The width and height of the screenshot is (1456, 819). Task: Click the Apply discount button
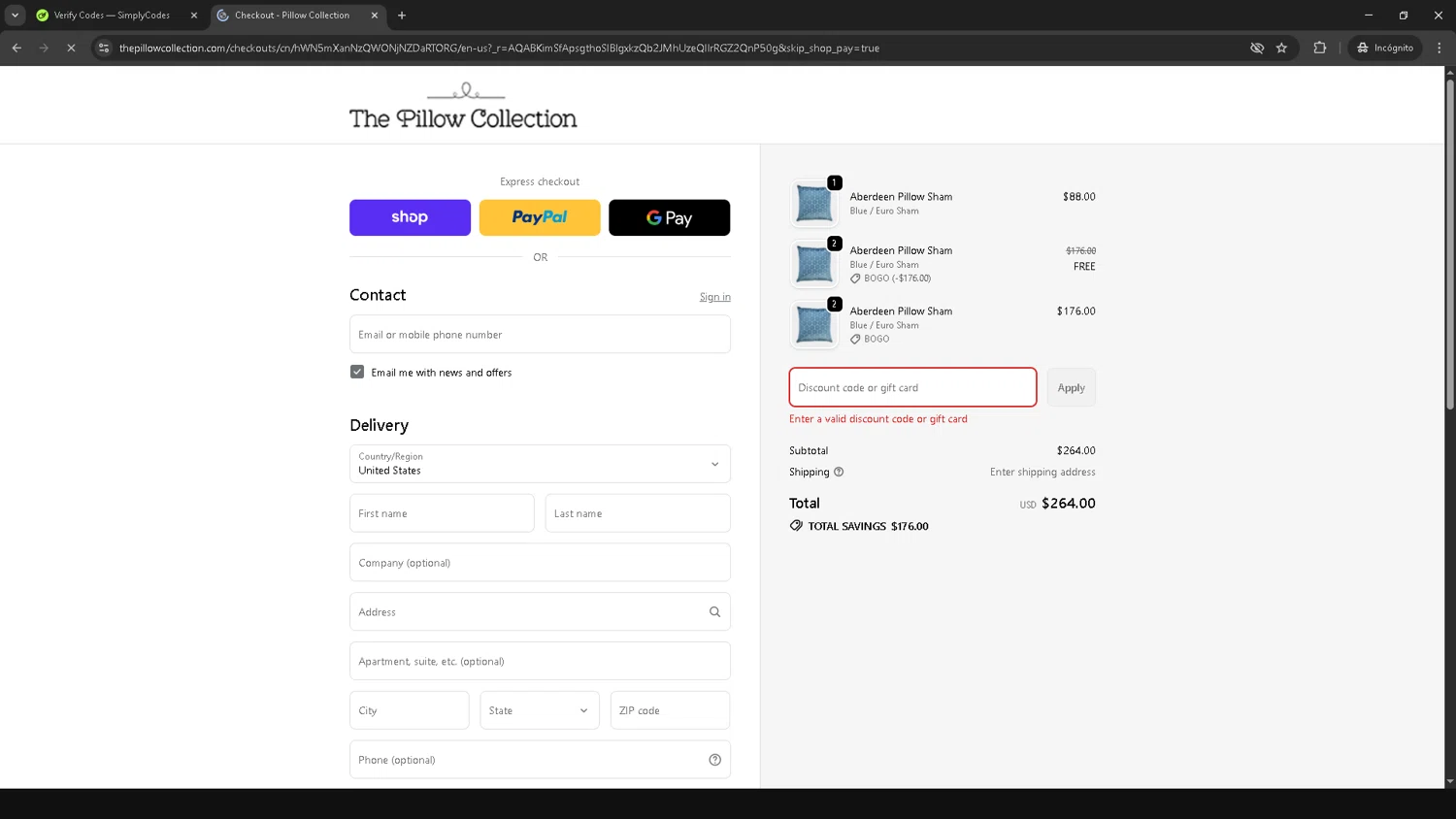coord(1072,387)
